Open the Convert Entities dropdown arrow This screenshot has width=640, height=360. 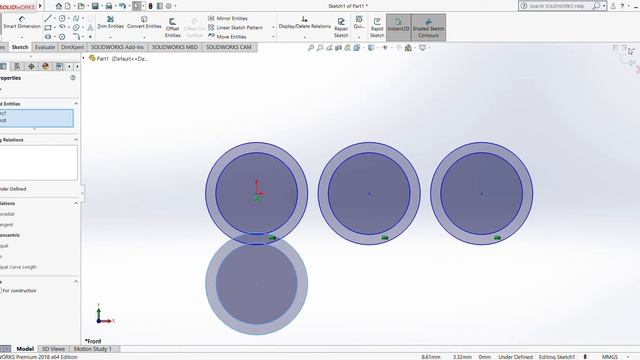144,37
